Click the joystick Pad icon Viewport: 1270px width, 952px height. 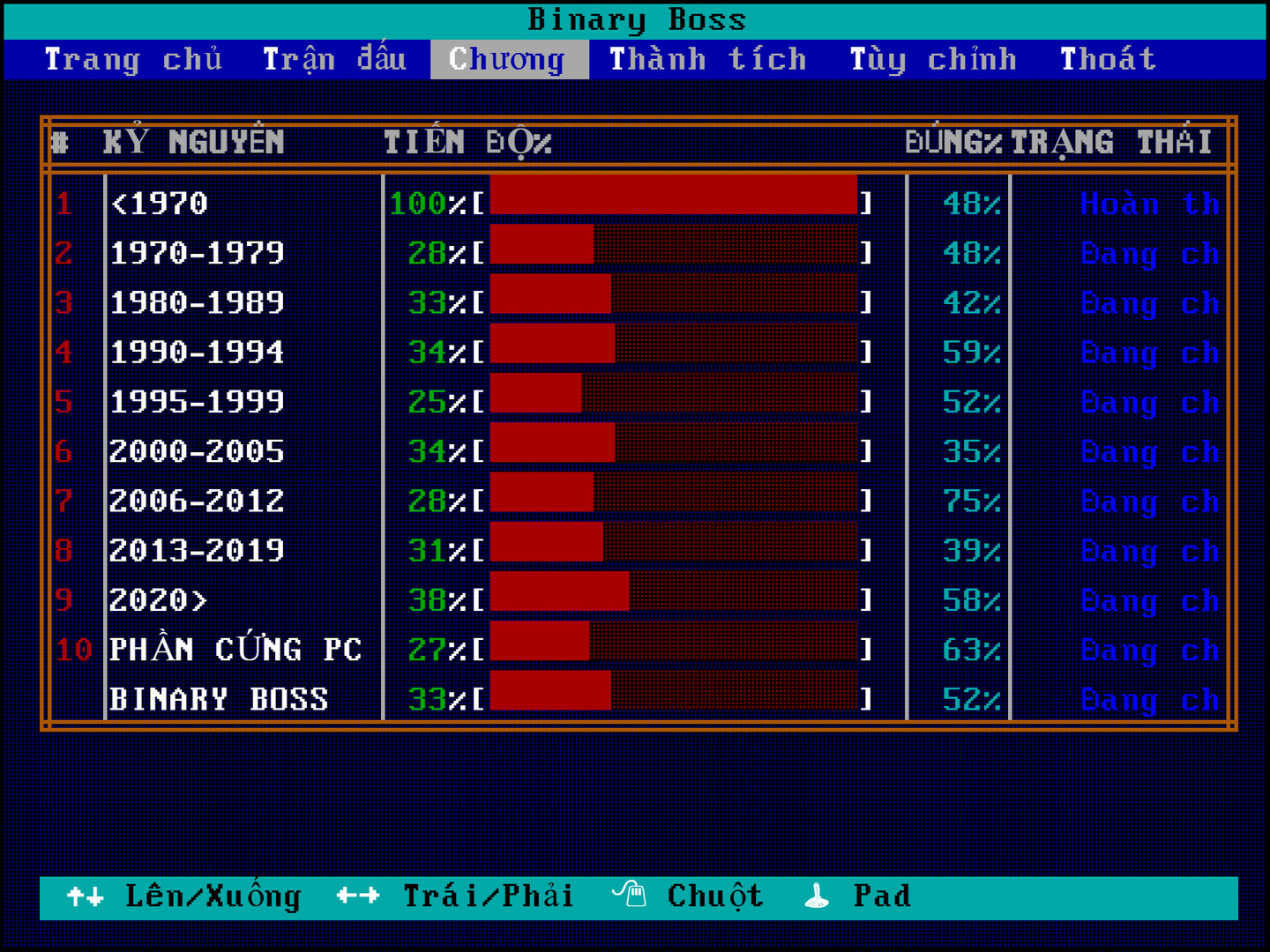[817, 896]
